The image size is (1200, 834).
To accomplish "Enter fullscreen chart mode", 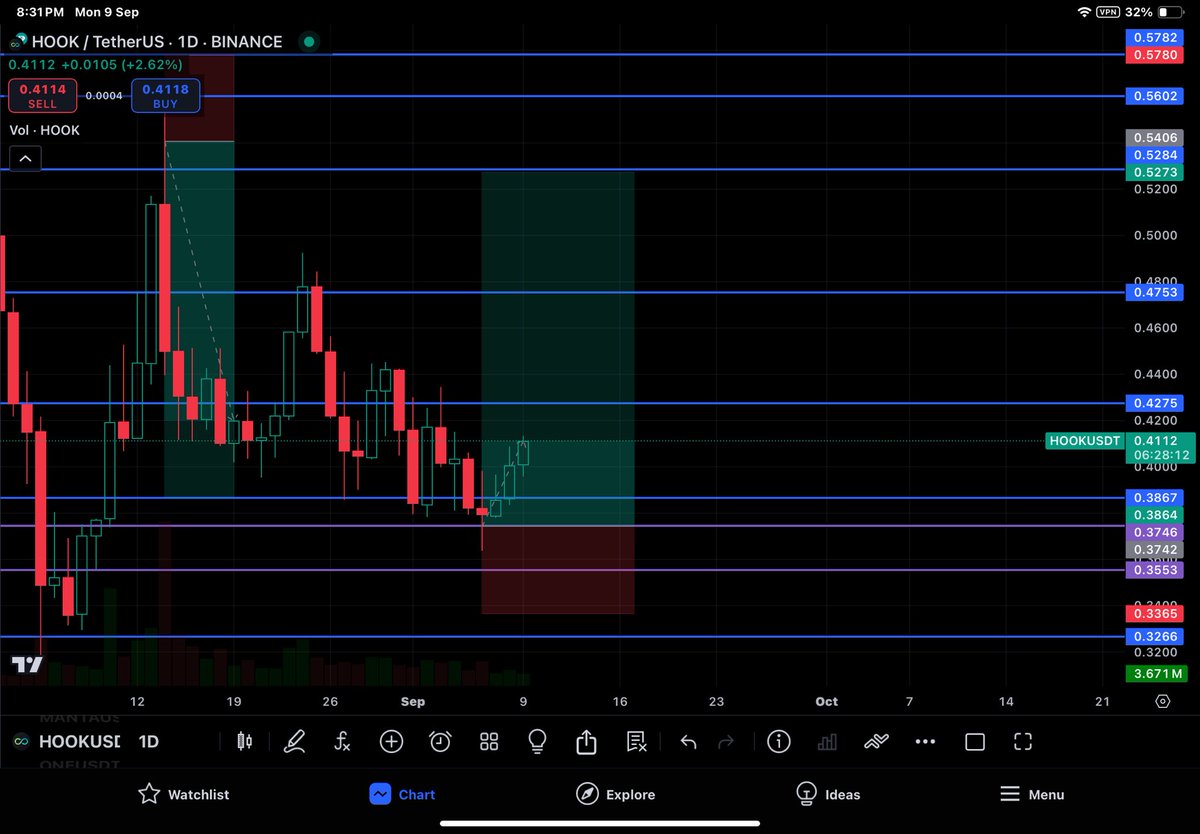I will (x=1023, y=741).
